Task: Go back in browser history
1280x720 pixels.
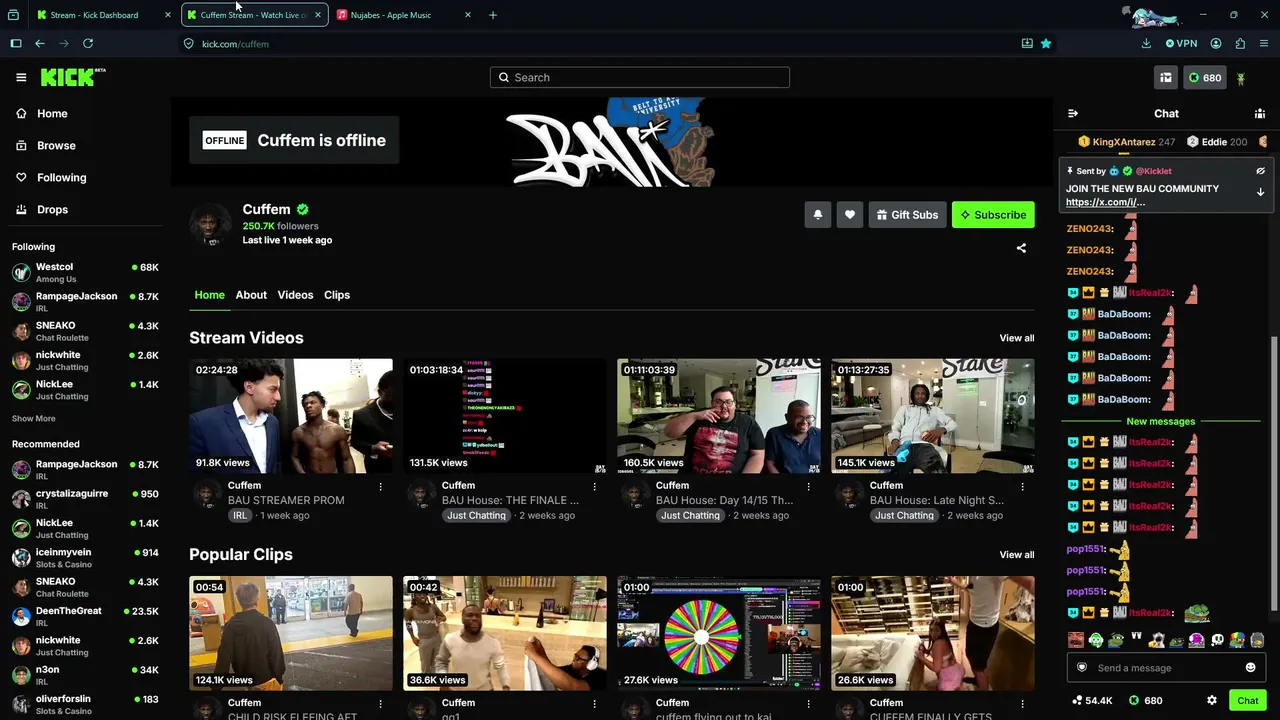Action: [x=40, y=43]
